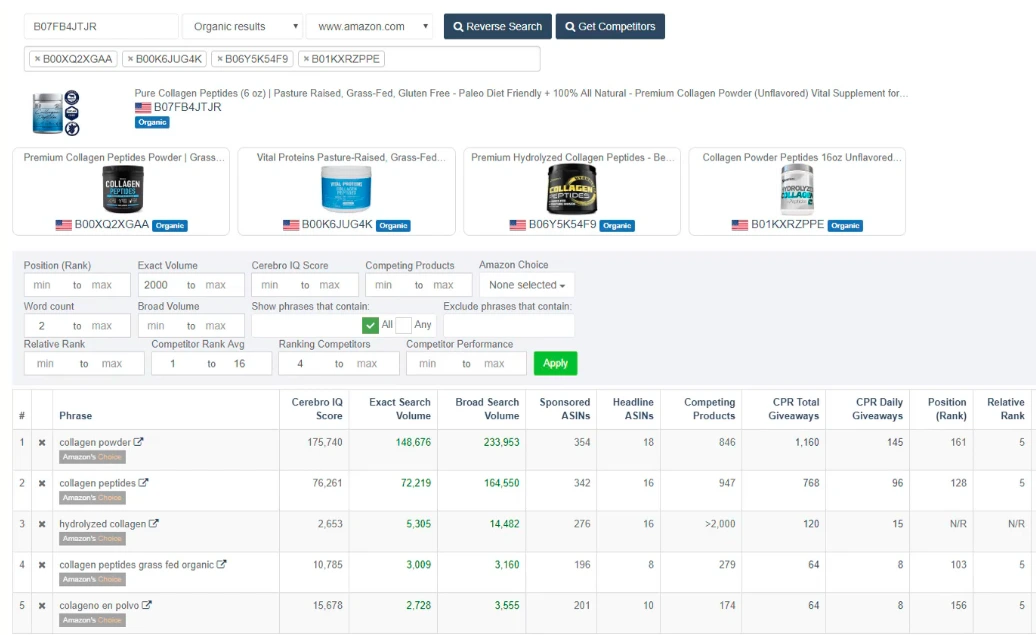
Task: Open the Amazon Choice None selected dropdown
Action: coord(526,285)
